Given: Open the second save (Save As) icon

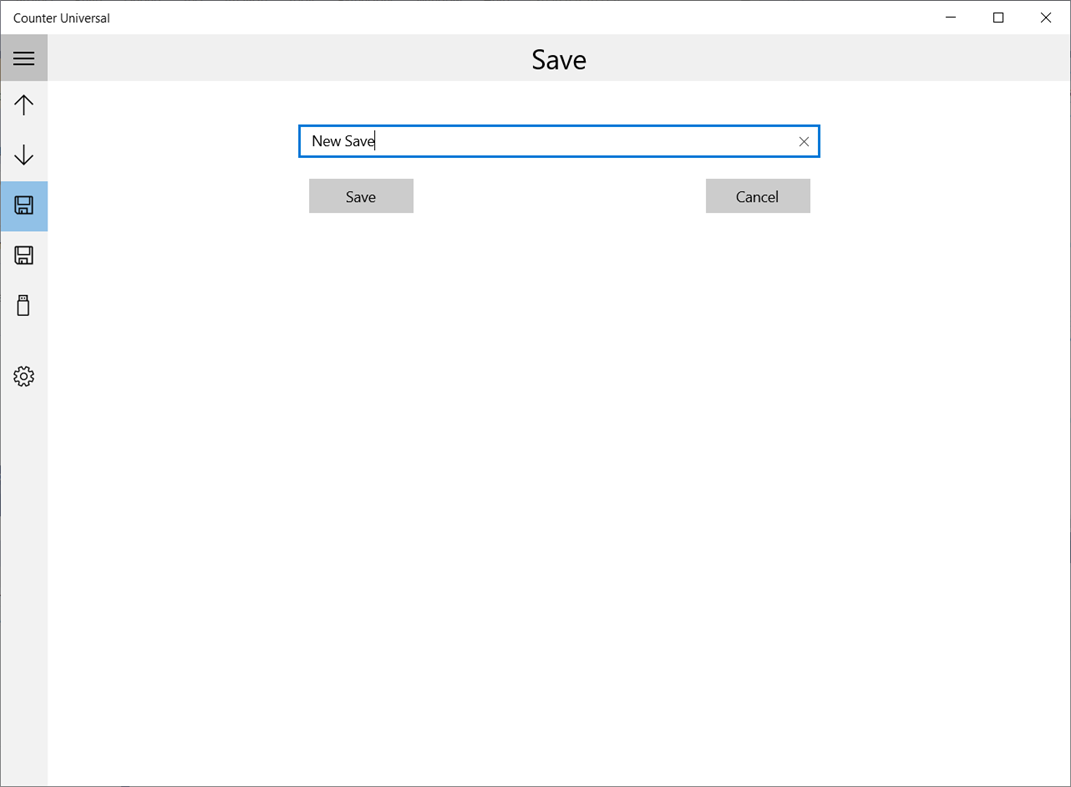Looking at the screenshot, I should tap(24, 255).
